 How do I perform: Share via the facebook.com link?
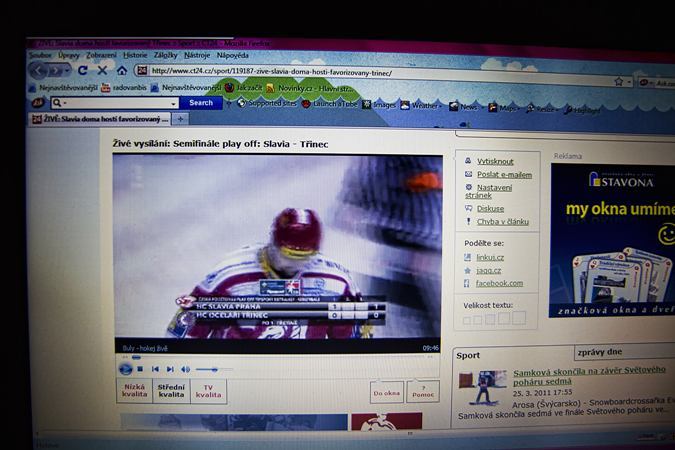499,283
